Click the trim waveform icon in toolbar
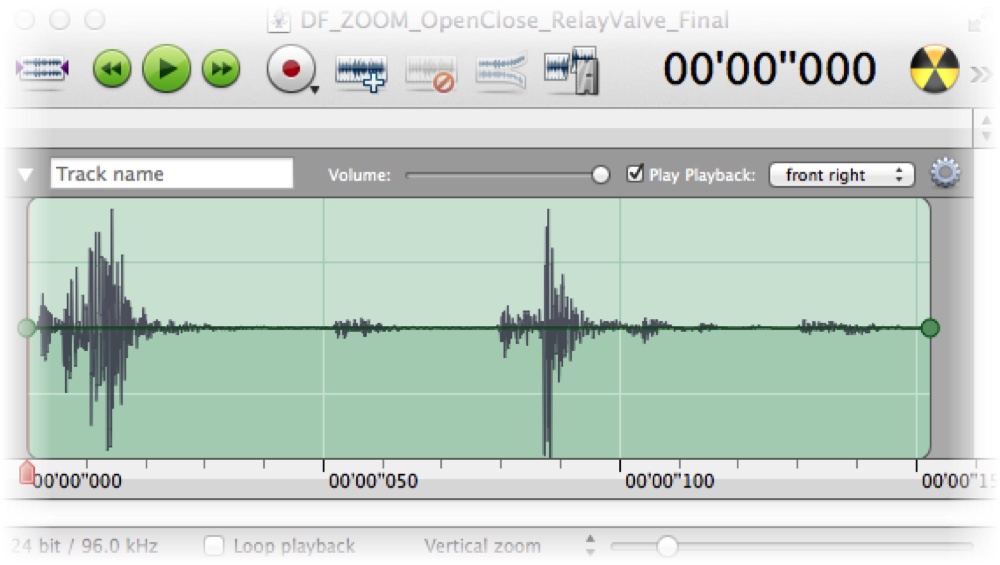This screenshot has height=565, width=1000. 42,69
